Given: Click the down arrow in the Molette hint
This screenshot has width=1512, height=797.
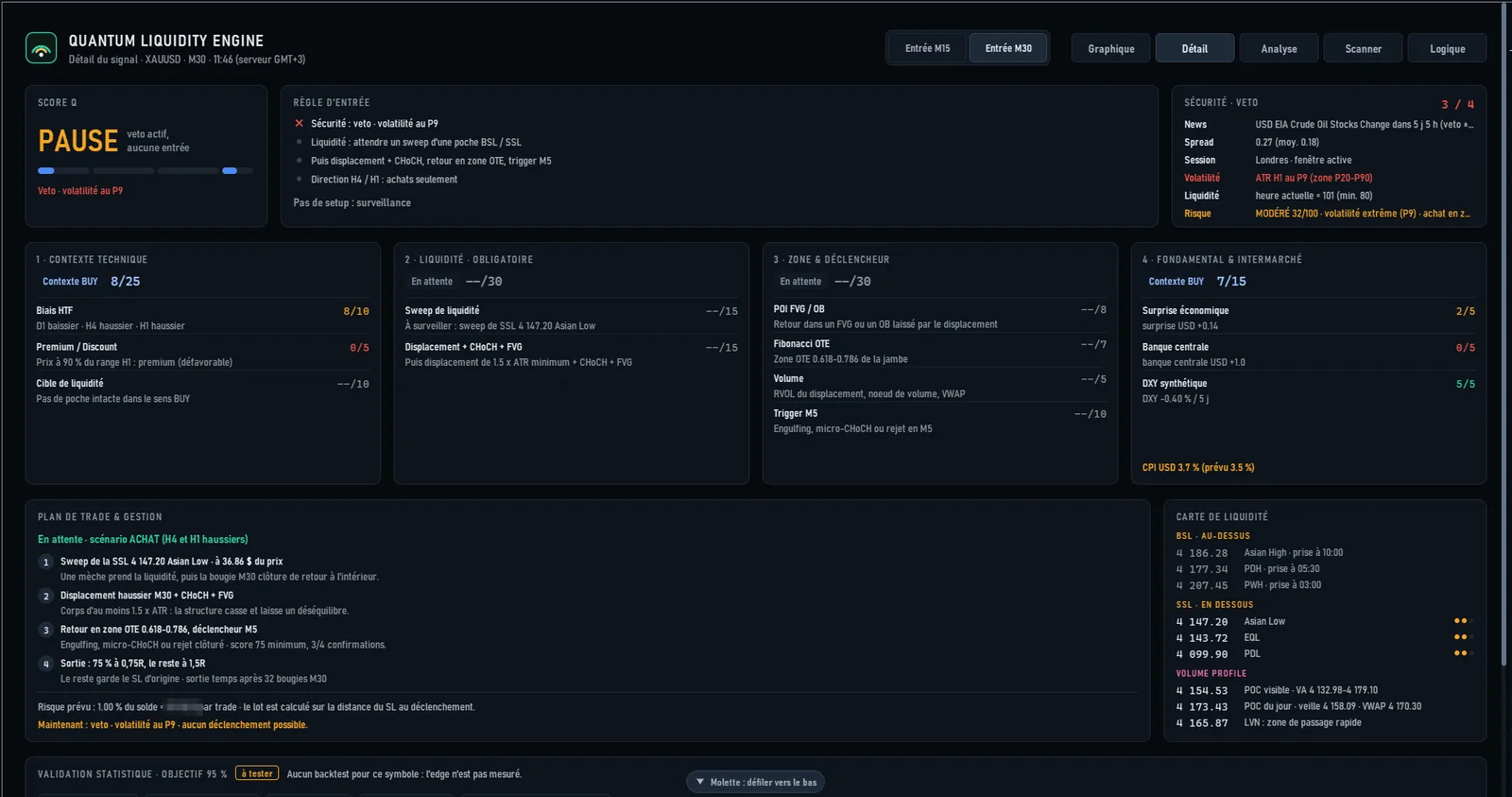Looking at the screenshot, I should [700, 782].
